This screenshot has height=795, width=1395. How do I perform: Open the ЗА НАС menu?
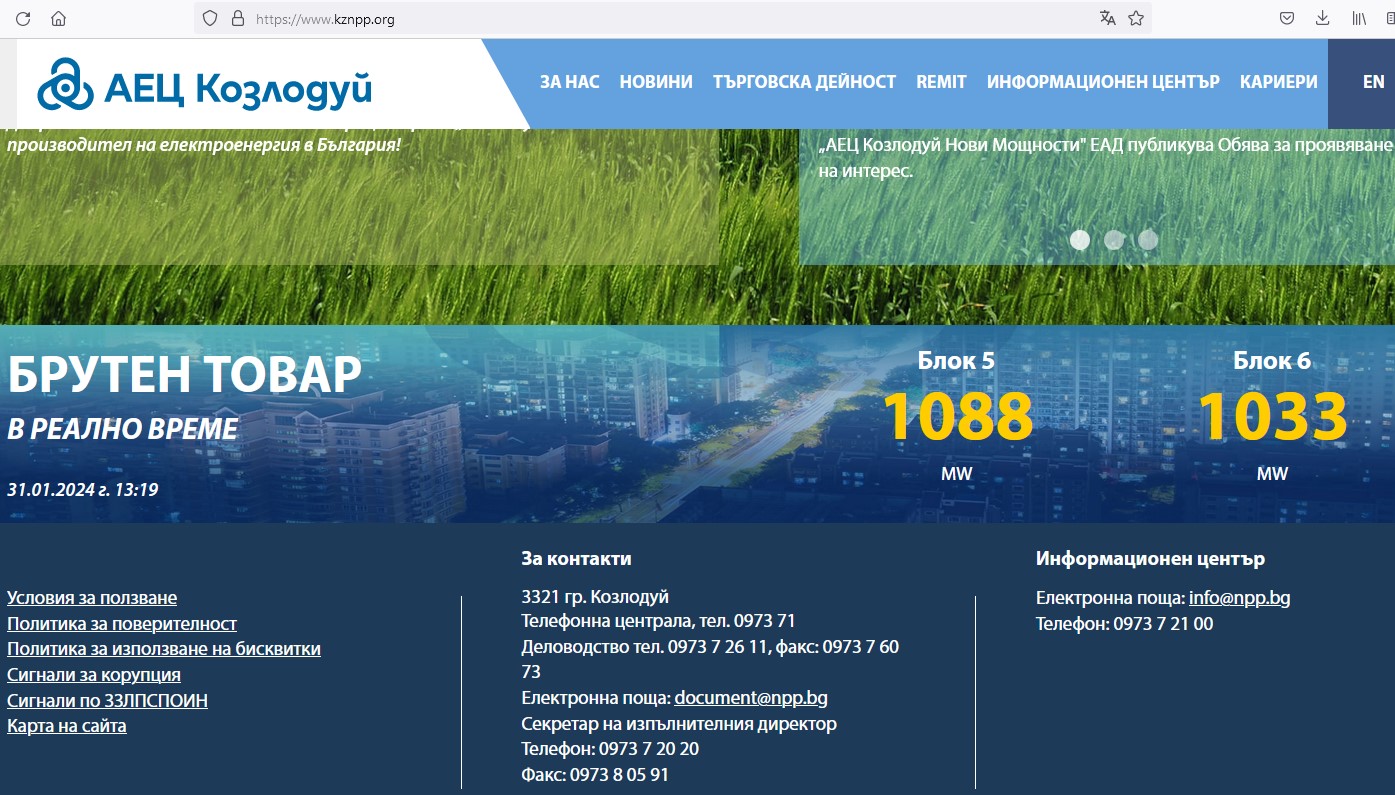tap(569, 82)
